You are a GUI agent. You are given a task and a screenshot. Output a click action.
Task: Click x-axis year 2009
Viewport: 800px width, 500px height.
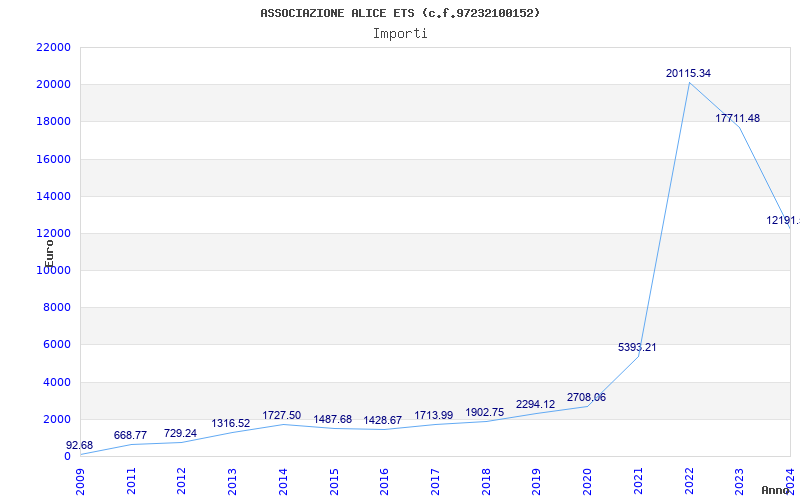80,482
